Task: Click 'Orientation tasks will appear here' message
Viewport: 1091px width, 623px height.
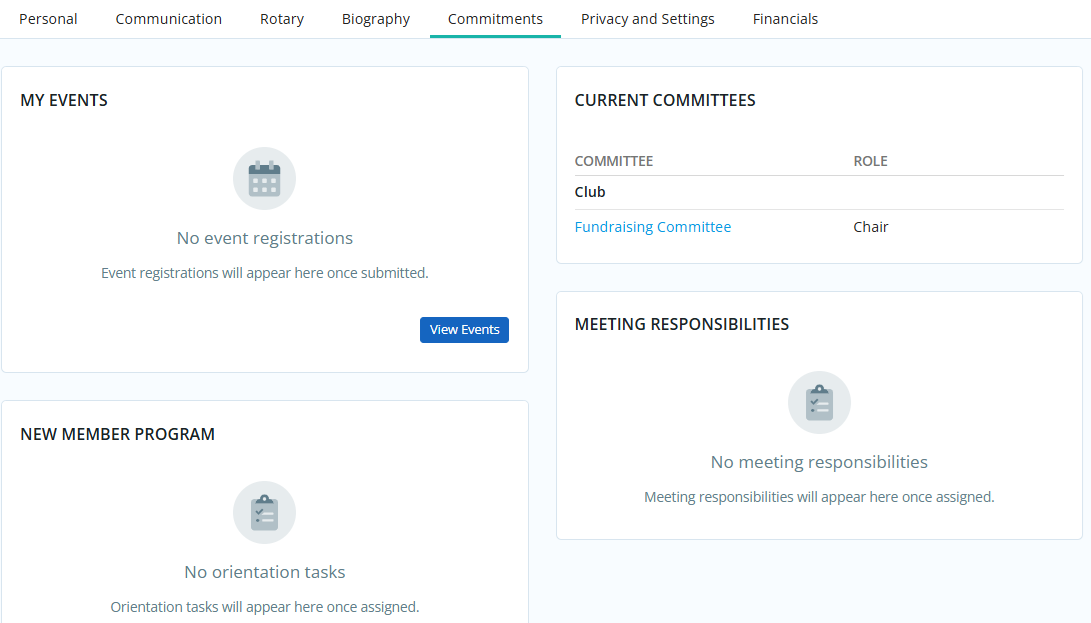Action: coord(264,607)
